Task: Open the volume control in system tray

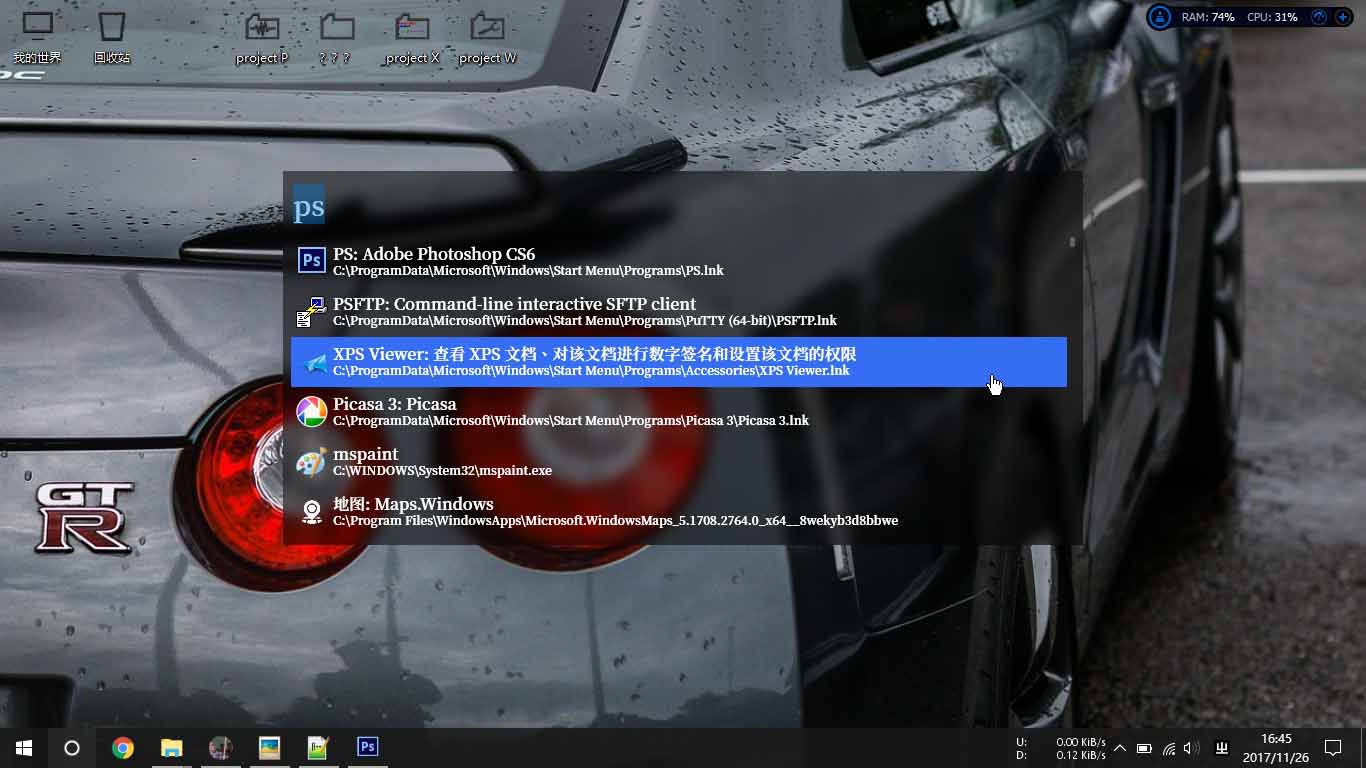Action: [1191, 748]
